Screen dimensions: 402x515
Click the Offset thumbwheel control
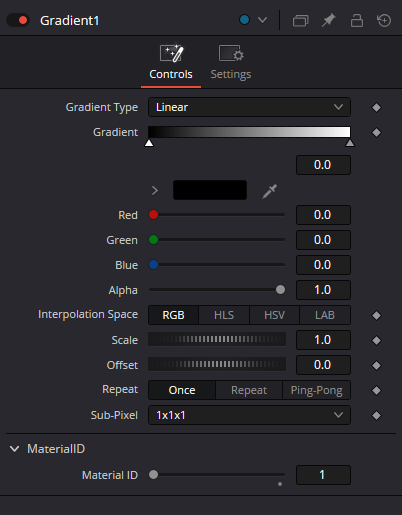click(x=217, y=364)
